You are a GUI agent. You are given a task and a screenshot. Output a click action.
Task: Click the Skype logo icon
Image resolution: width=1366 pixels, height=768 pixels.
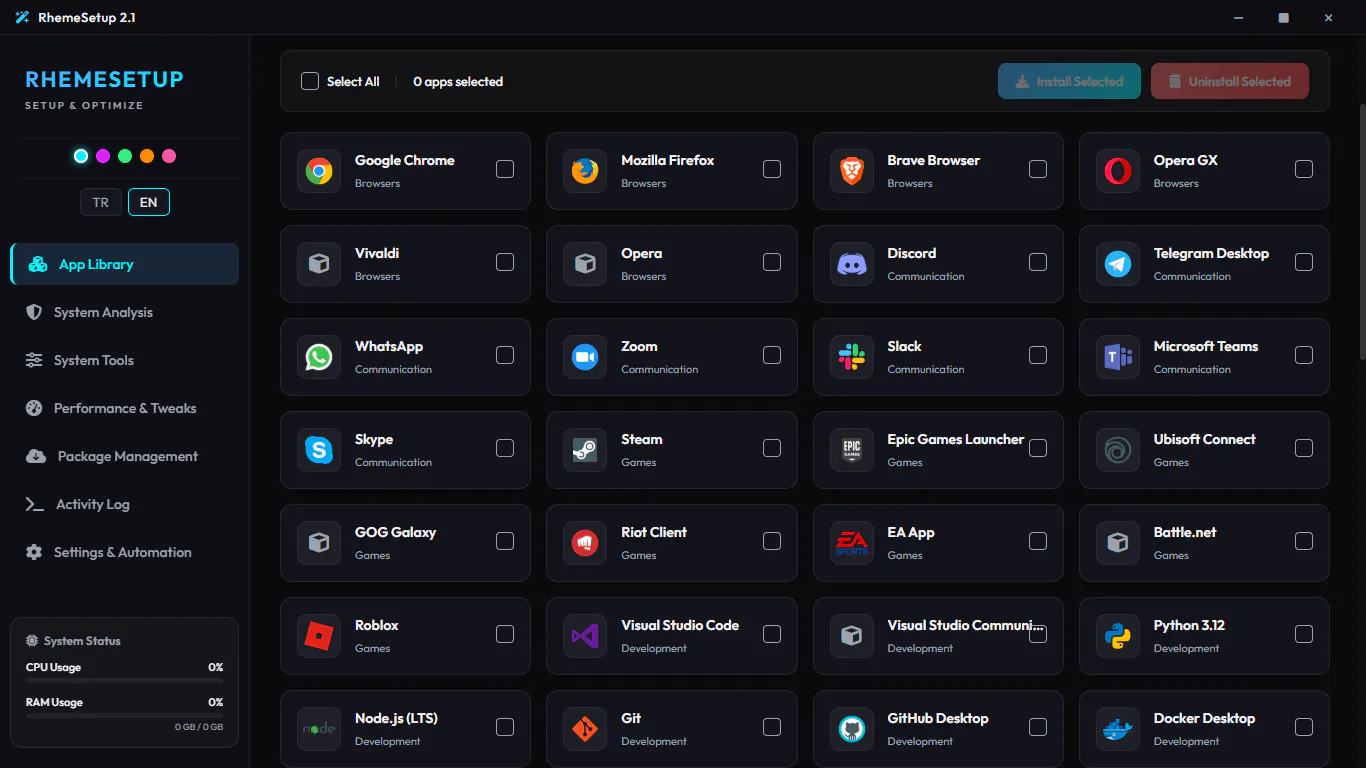tap(319, 450)
